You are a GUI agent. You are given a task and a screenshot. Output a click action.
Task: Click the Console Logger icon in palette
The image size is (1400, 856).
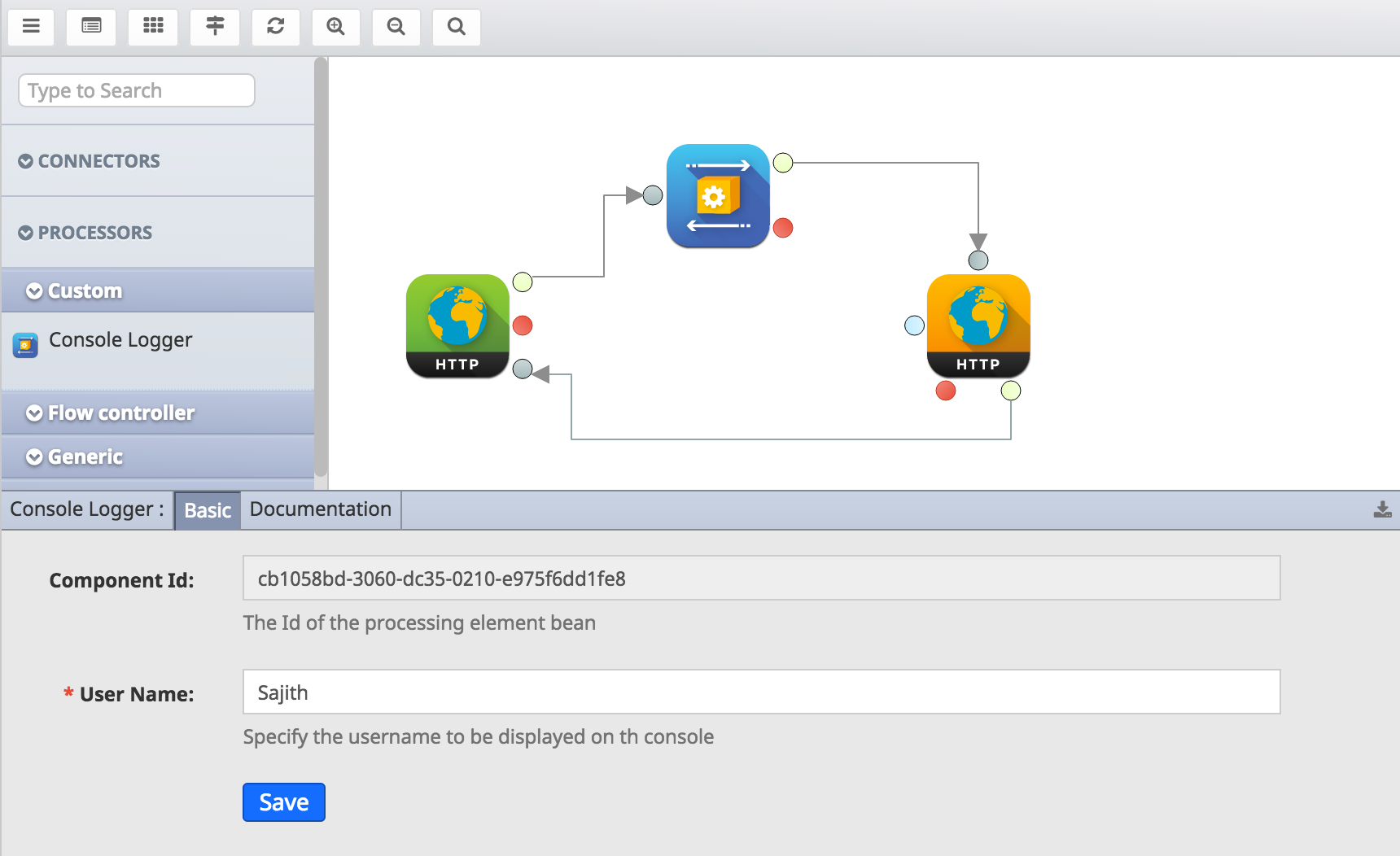coord(25,345)
